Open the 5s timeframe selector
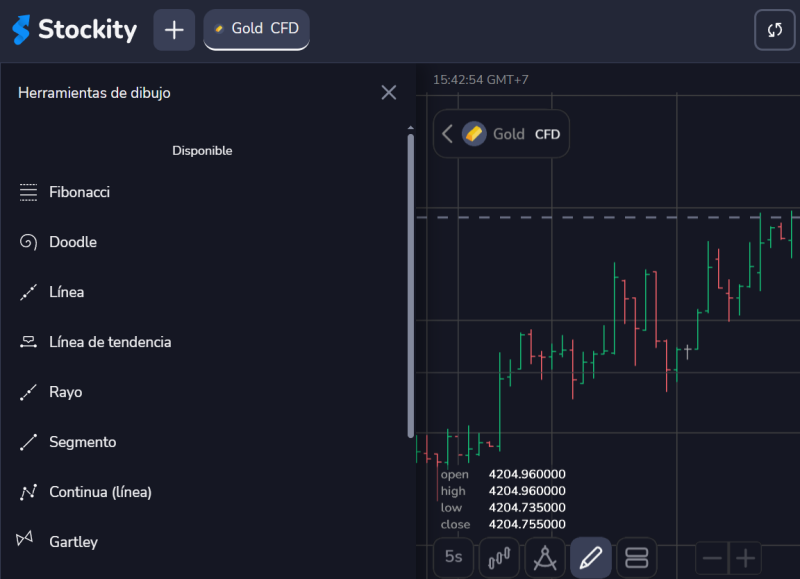Image resolution: width=800 pixels, height=579 pixels. point(453,557)
